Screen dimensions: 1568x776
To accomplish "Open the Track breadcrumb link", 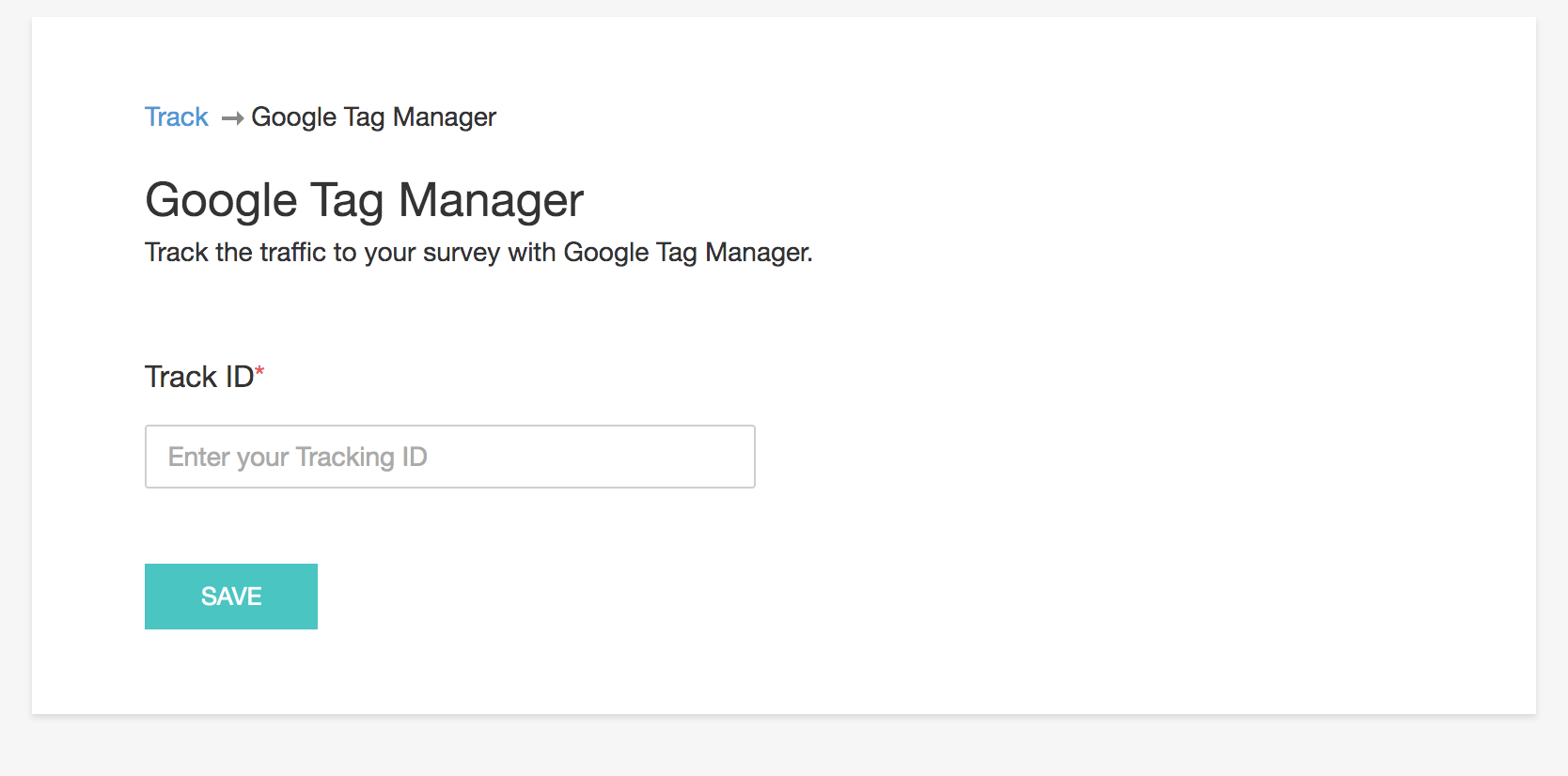I will click(x=176, y=116).
